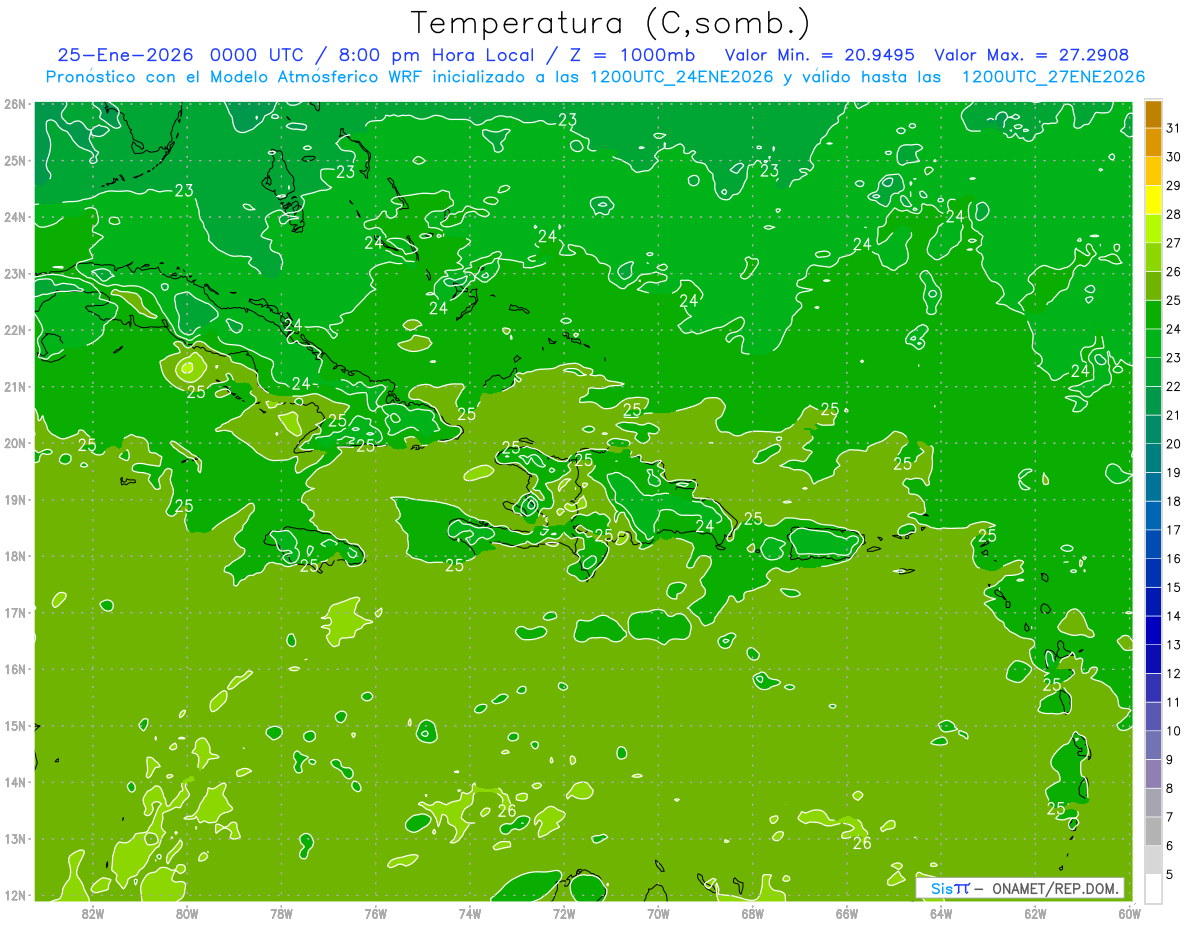
Task: Click the "16" label on color scale
Action: pyautogui.click(x=1174, y=559)
